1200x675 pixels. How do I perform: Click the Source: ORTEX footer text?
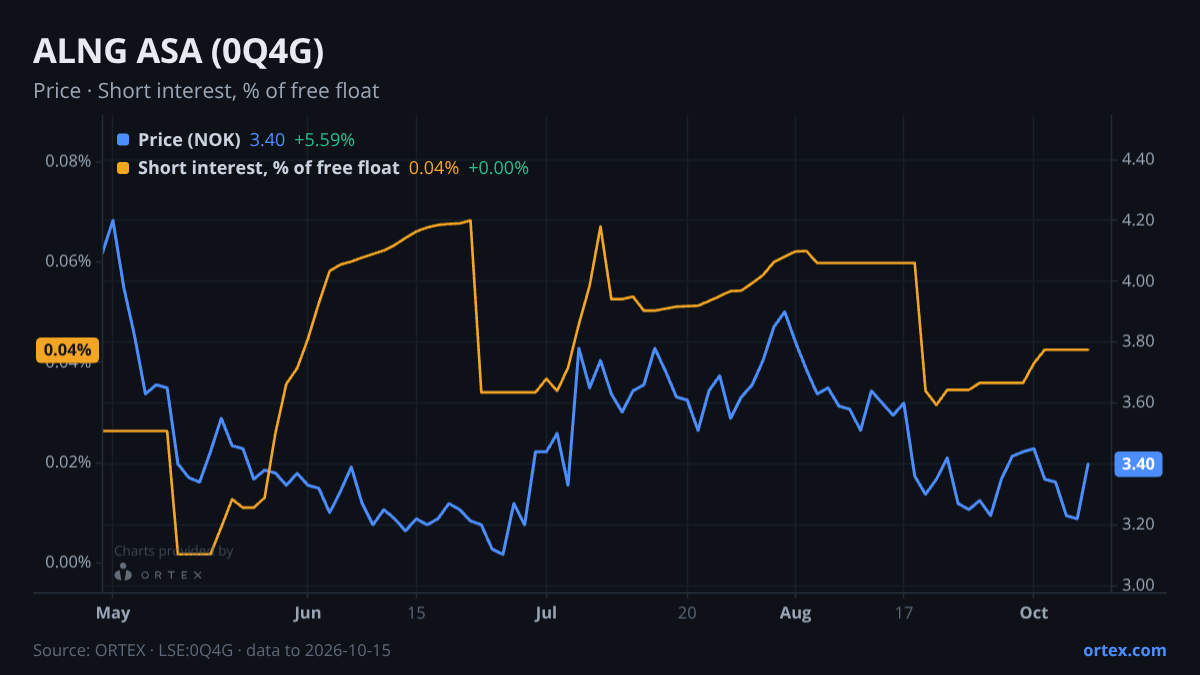click(212, 650)
